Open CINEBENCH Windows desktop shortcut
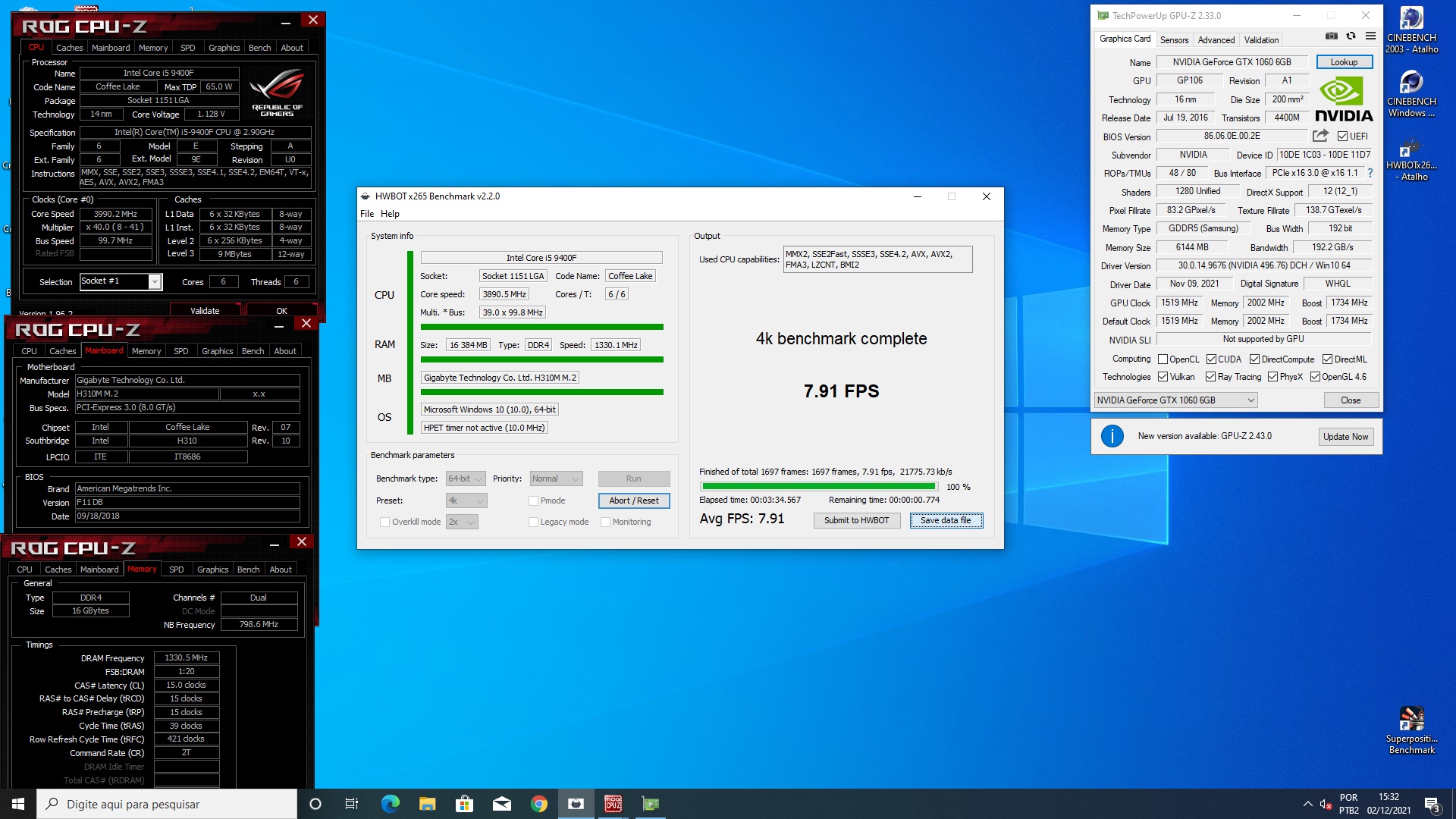This screenshot has height=819, width=1456. tap(1411, 94)
